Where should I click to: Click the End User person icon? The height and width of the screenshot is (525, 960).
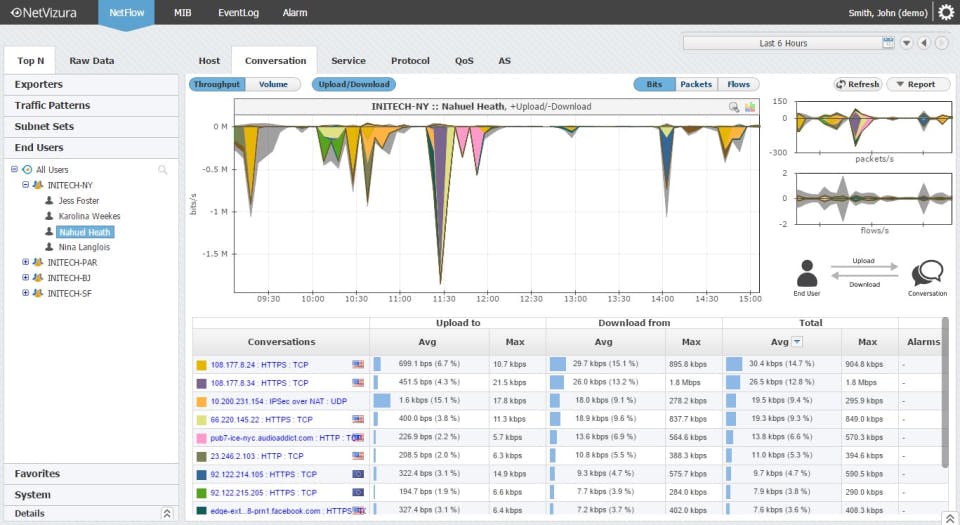point(807,274)
